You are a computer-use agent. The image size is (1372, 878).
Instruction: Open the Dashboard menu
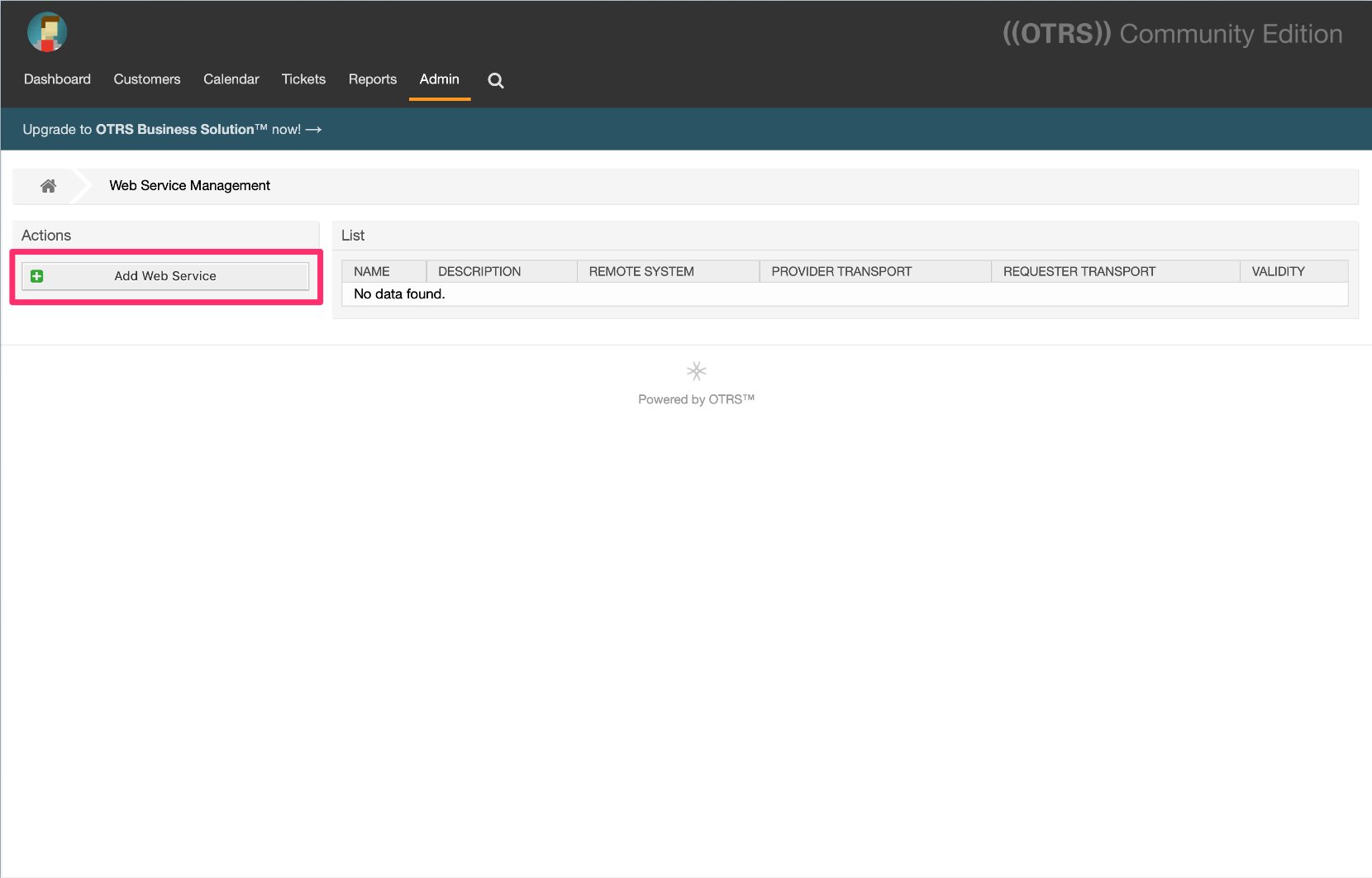tap(57, 79)
